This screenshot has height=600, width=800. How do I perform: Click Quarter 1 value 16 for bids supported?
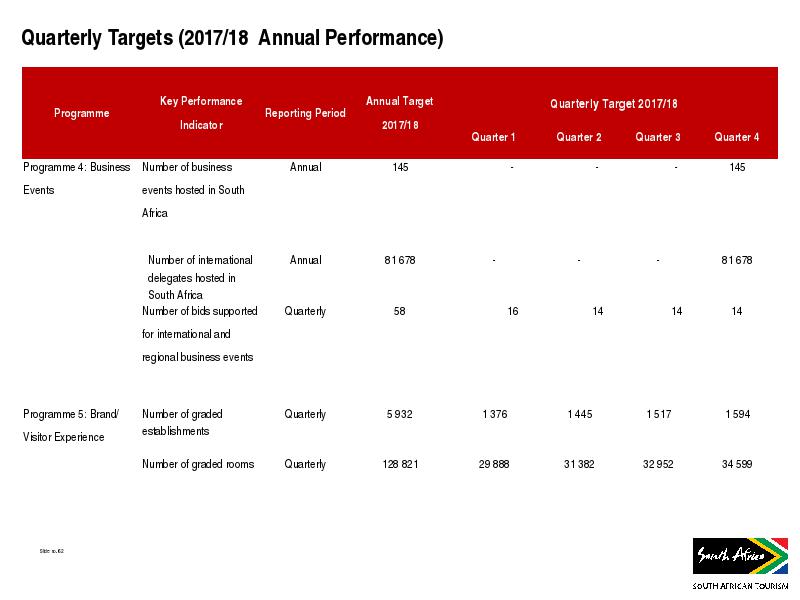[513, 311]
